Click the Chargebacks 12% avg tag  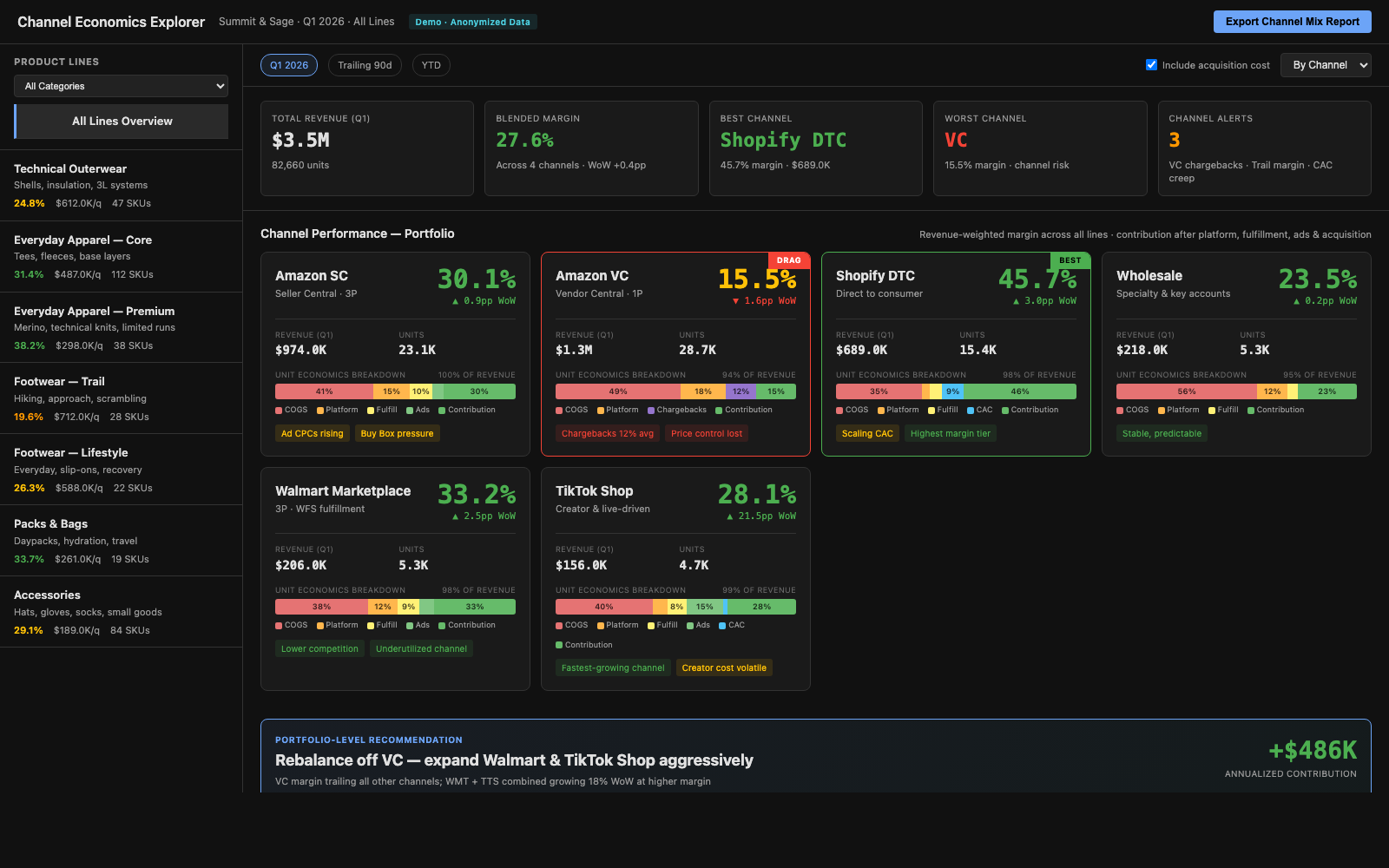coord(608,433)
